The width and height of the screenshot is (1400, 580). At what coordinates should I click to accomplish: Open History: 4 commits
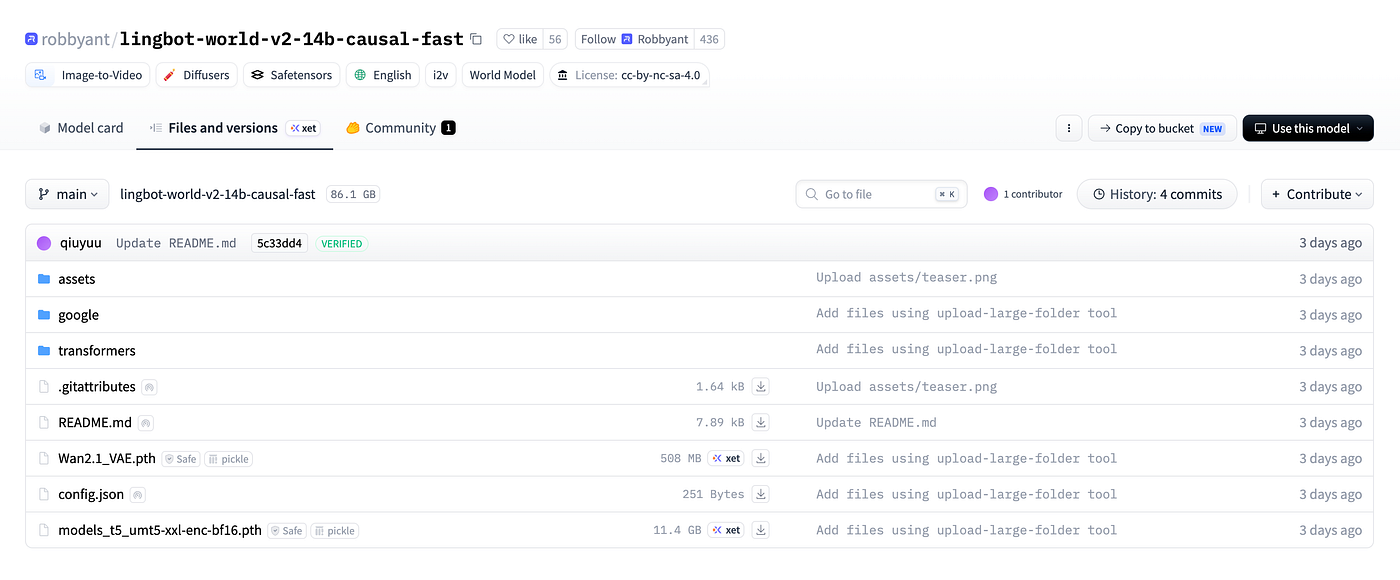(x=1157, y=194)
